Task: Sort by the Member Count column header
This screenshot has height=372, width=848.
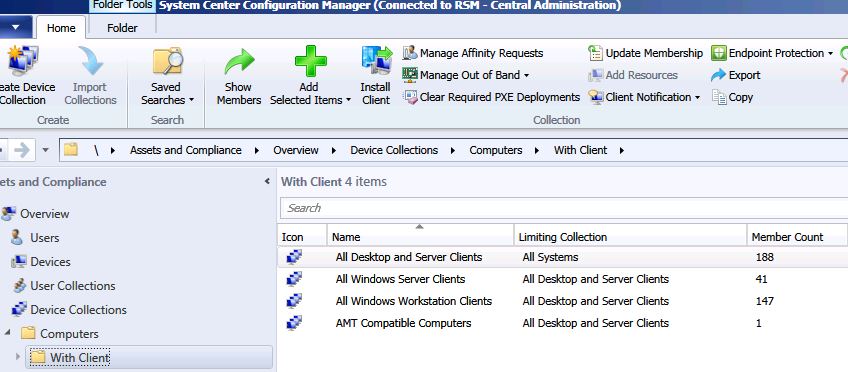Action: pos(797,235)
